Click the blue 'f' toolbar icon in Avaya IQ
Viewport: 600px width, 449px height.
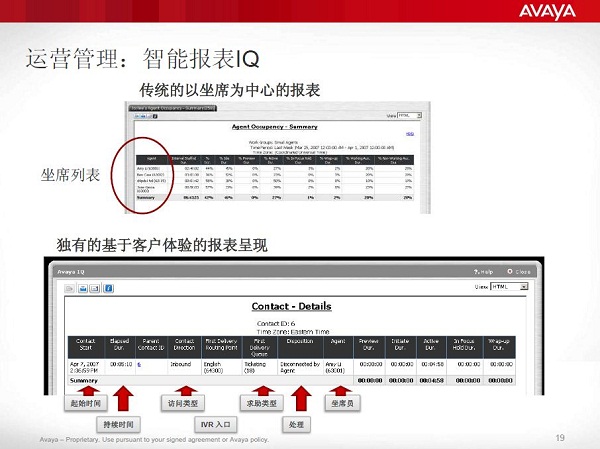(x=108, y=288)
